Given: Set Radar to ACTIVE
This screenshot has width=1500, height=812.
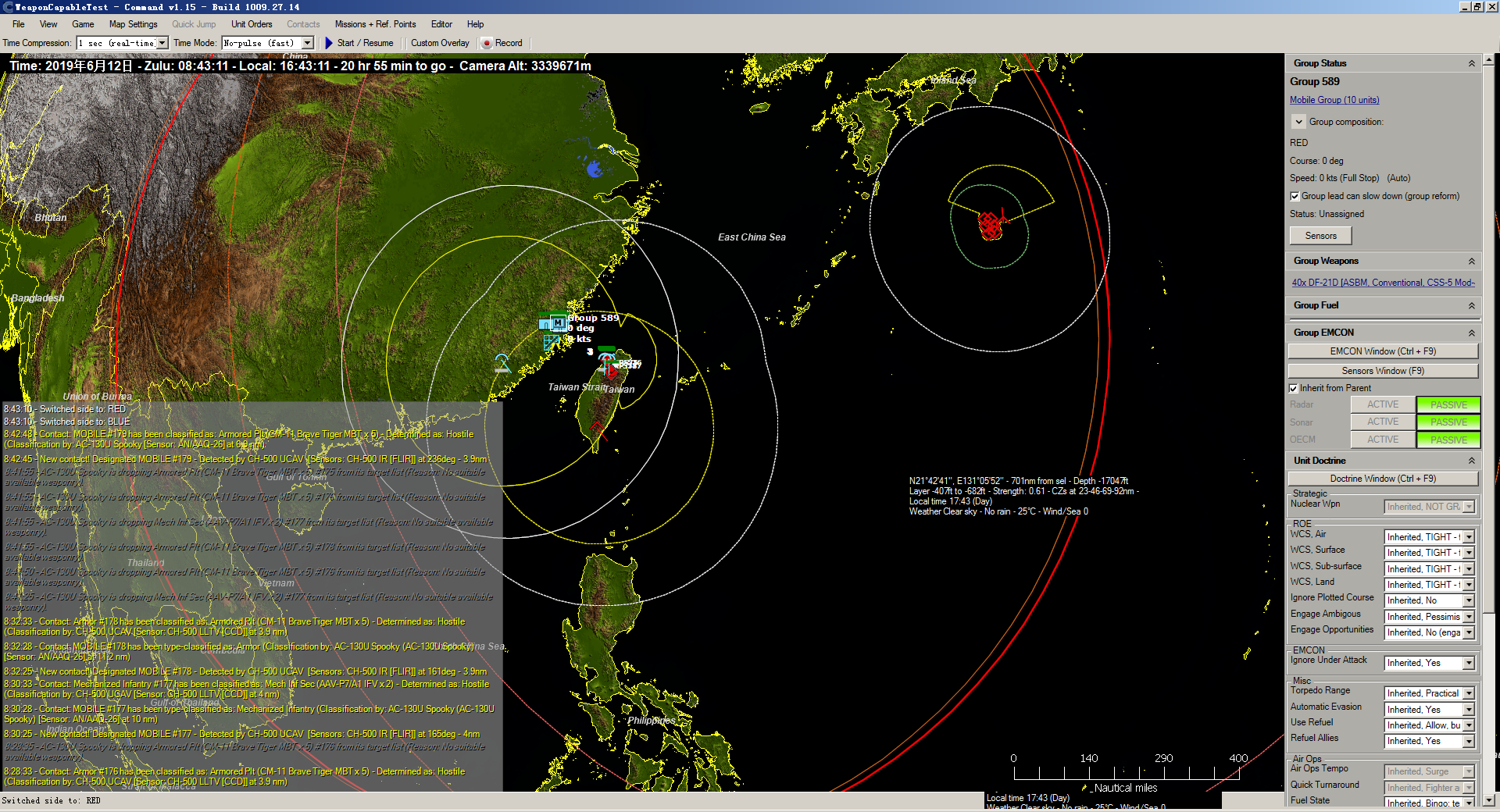Looking at the screenshot, I should coord(1383,404).
